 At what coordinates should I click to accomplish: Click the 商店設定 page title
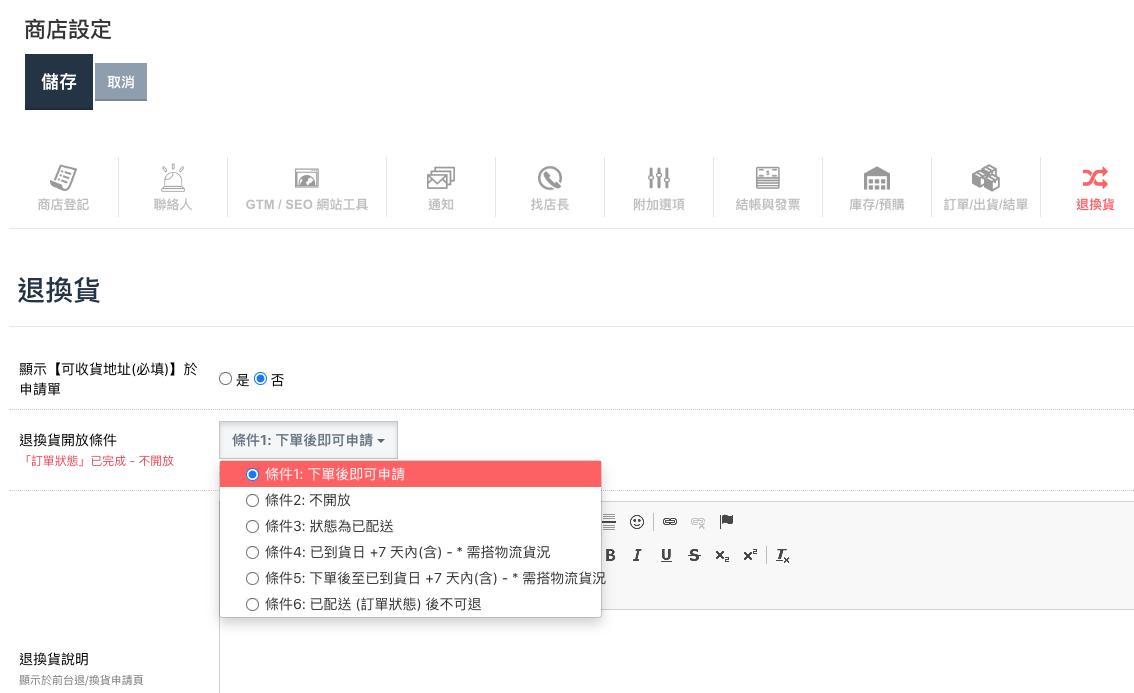(68, 30)
